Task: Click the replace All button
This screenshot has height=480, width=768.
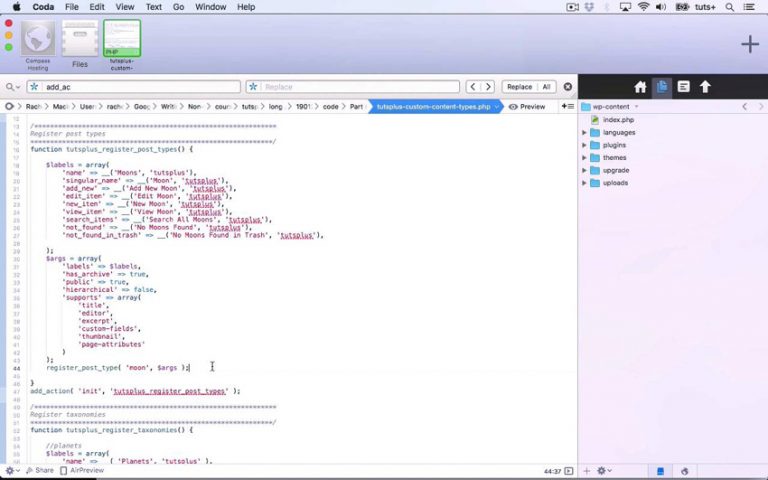Action: 547,87
